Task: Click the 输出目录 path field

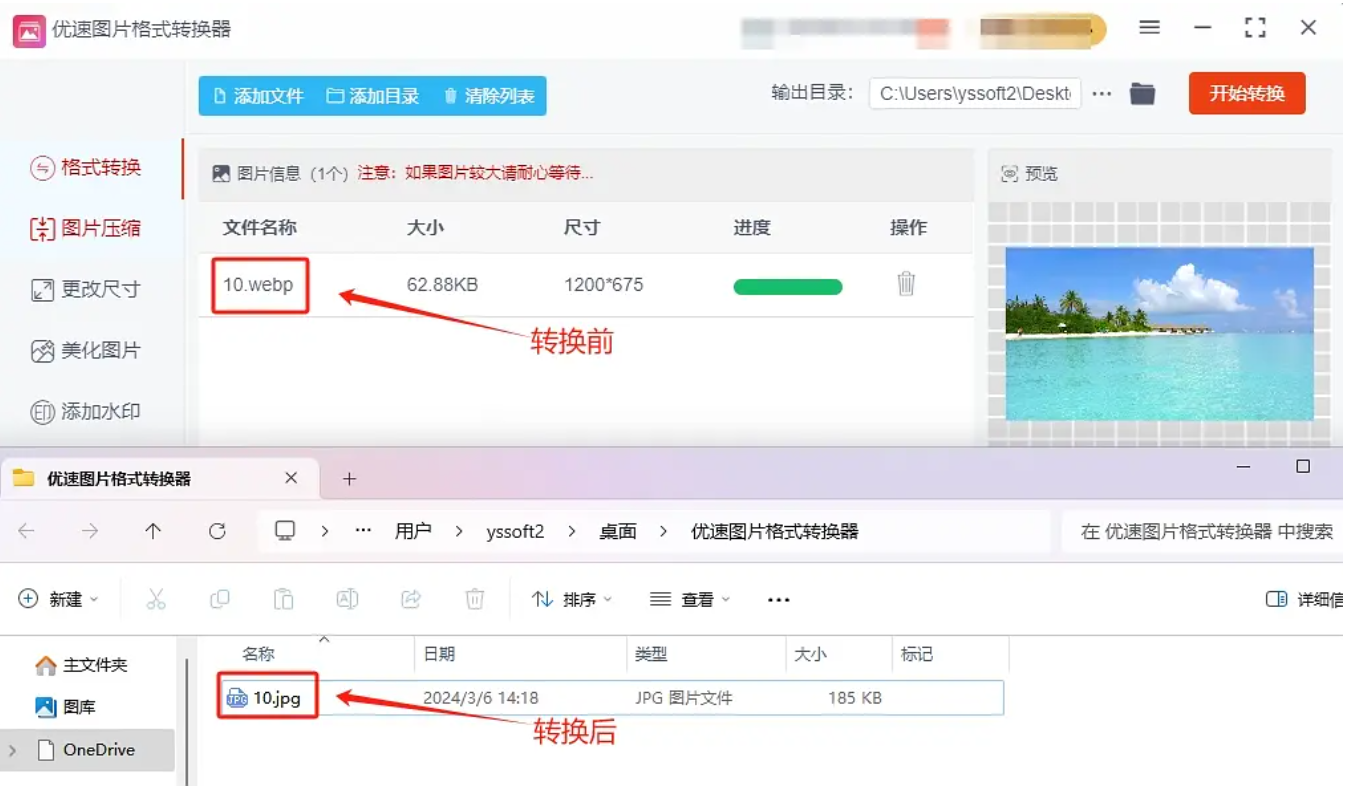Action: pos(975,94)
